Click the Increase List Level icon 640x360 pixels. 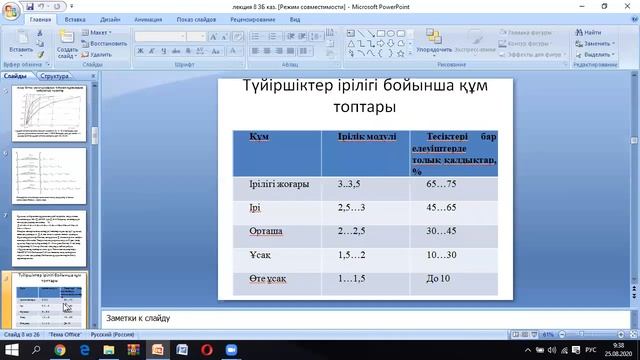(x=302, y=37)
